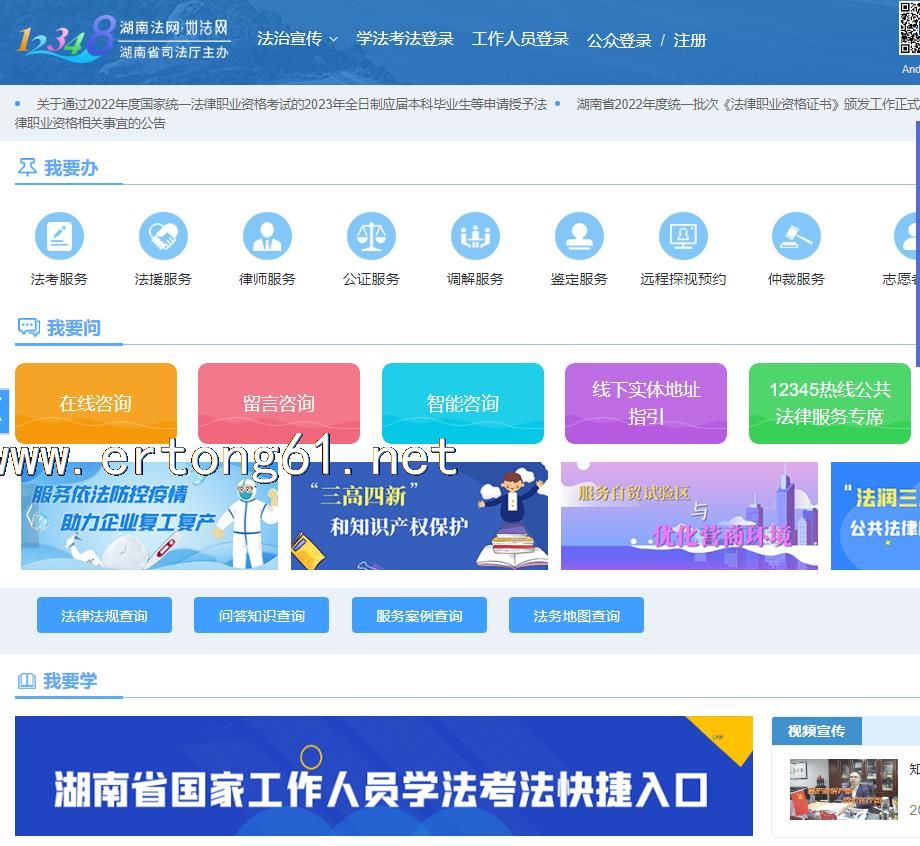This screenshot has height=846, width=920.
Task: Click the 调解服务 mediation icon
Action: pos(475,237)
